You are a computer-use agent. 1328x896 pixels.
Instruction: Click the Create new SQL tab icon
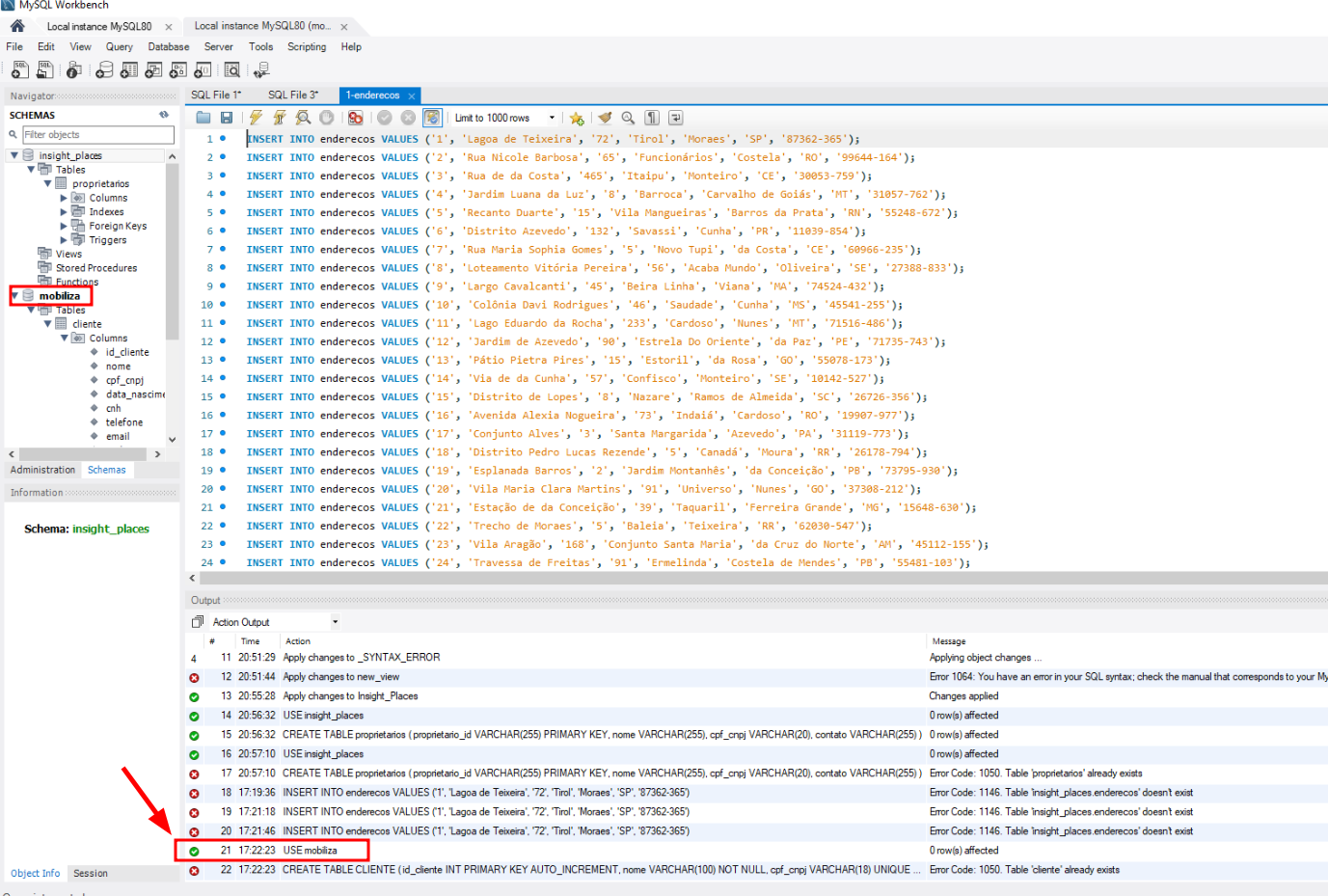tap(20, 69)
